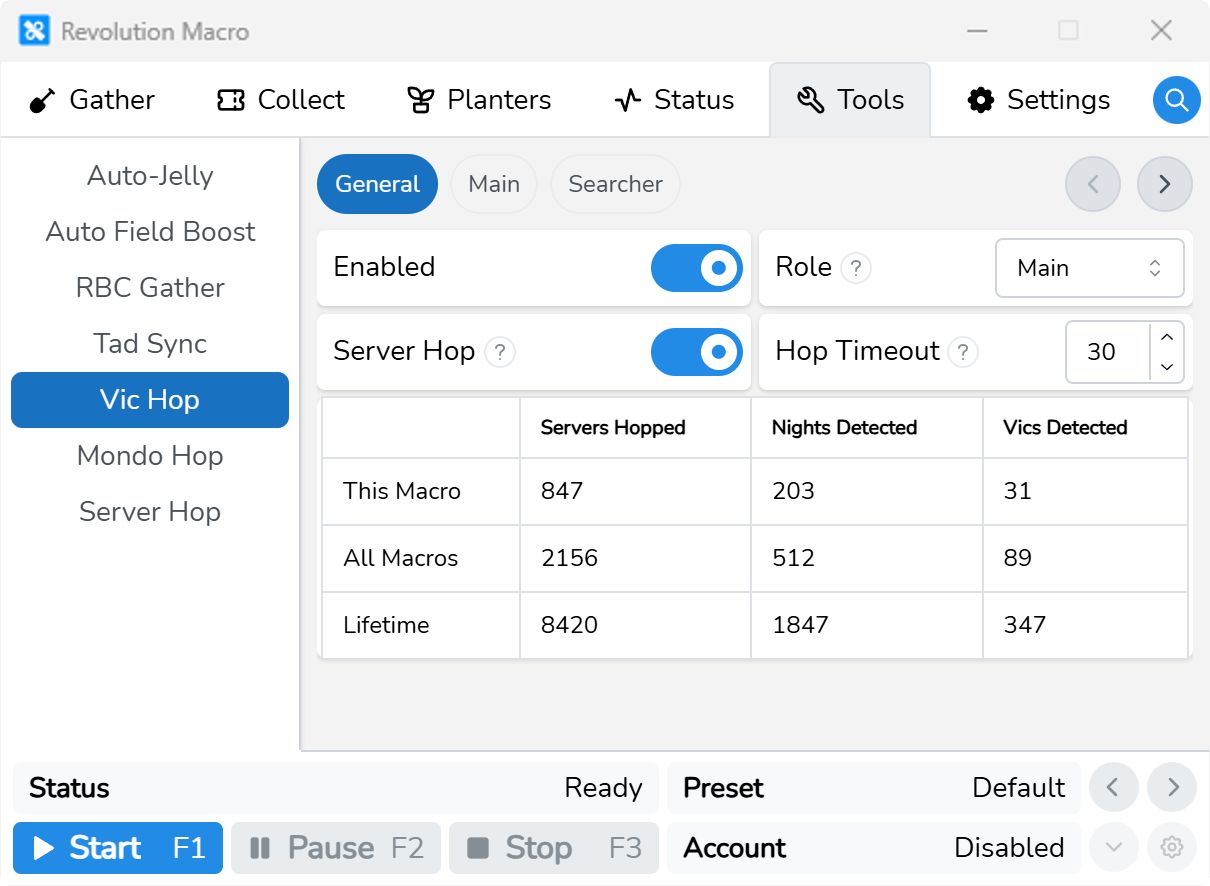The height and width of the screenshot is (886, 1210).
Task: Select next preset arrow
Action: pos(1172,788)
